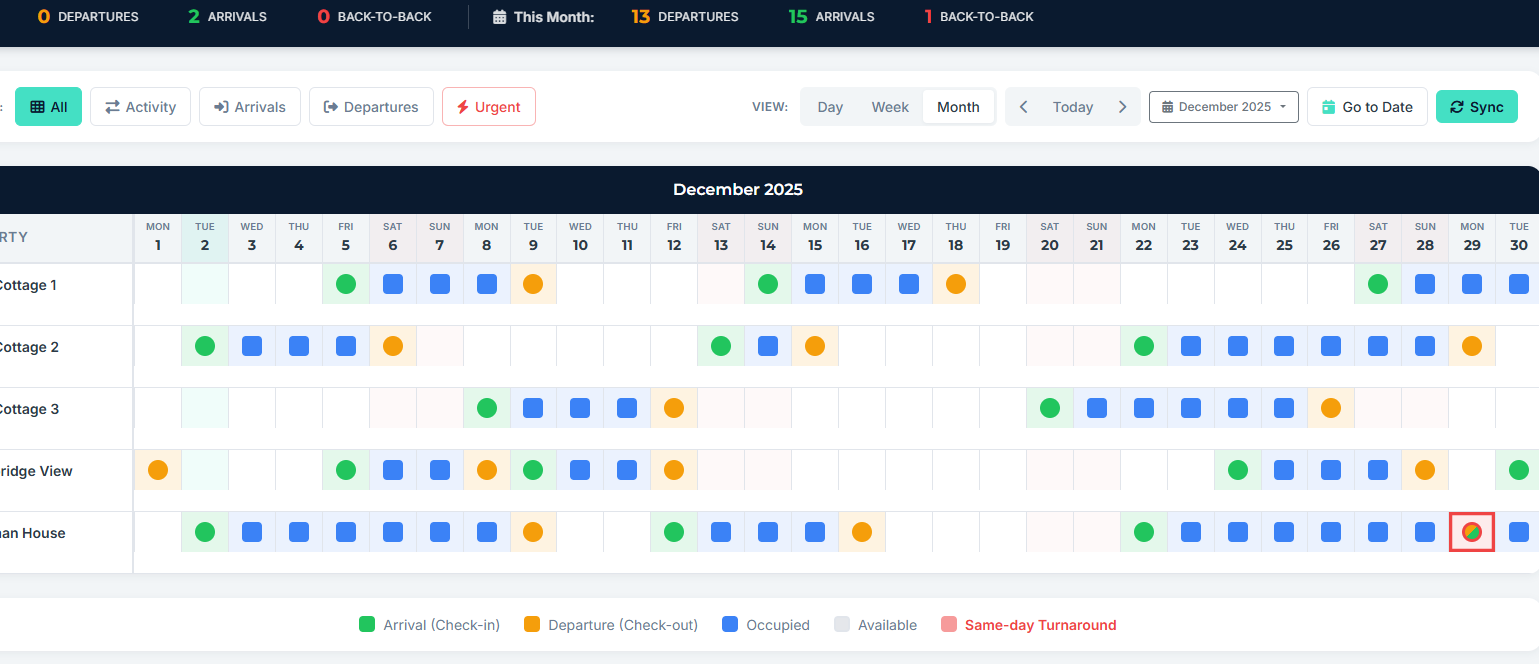The height and width of the screenshot is (664, 1539).
Task: Select the Activity swap-arrows icon
Action: pos(112,106)
